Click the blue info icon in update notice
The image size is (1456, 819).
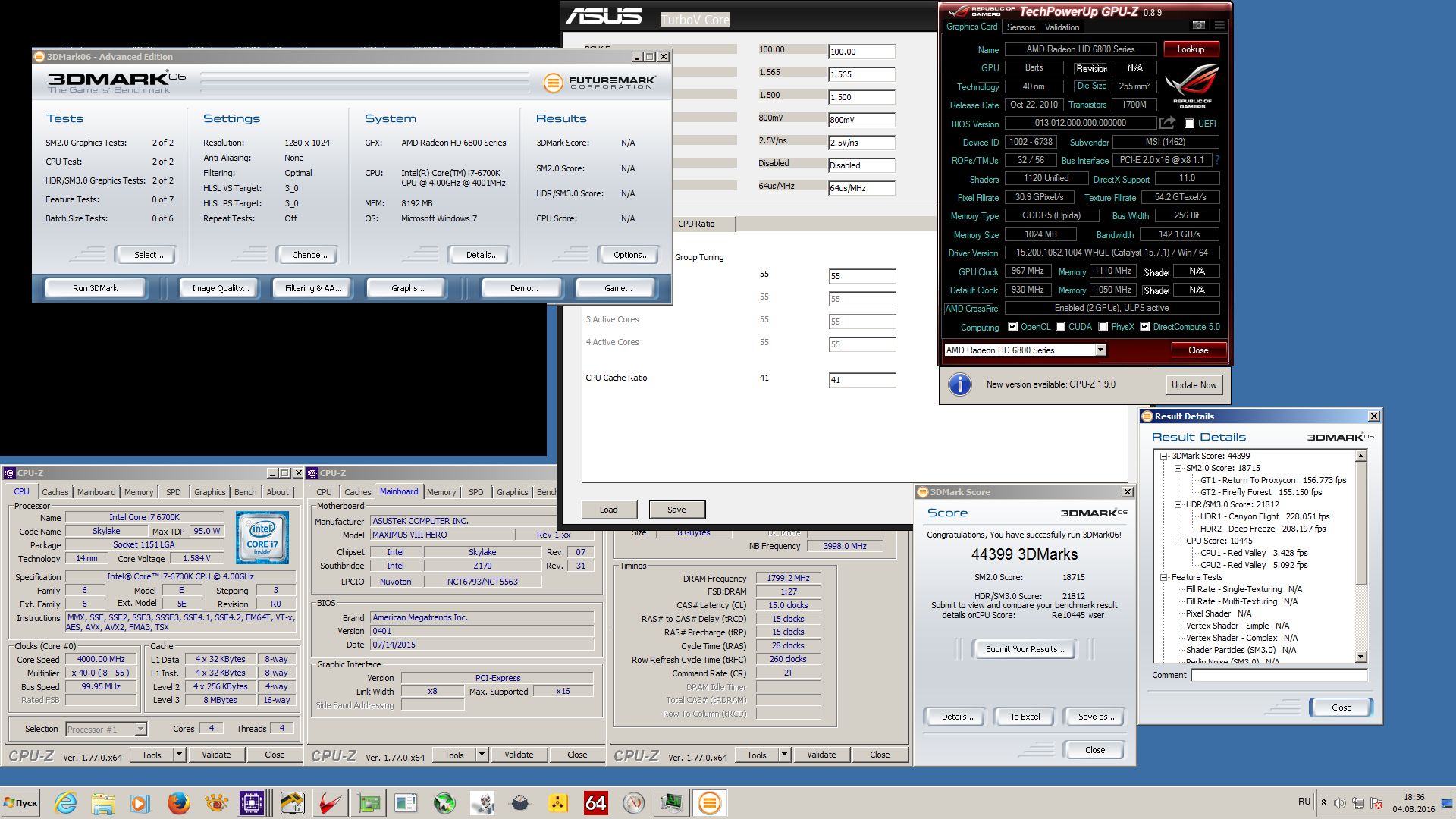pyautogui.click(x=960, y=384)
